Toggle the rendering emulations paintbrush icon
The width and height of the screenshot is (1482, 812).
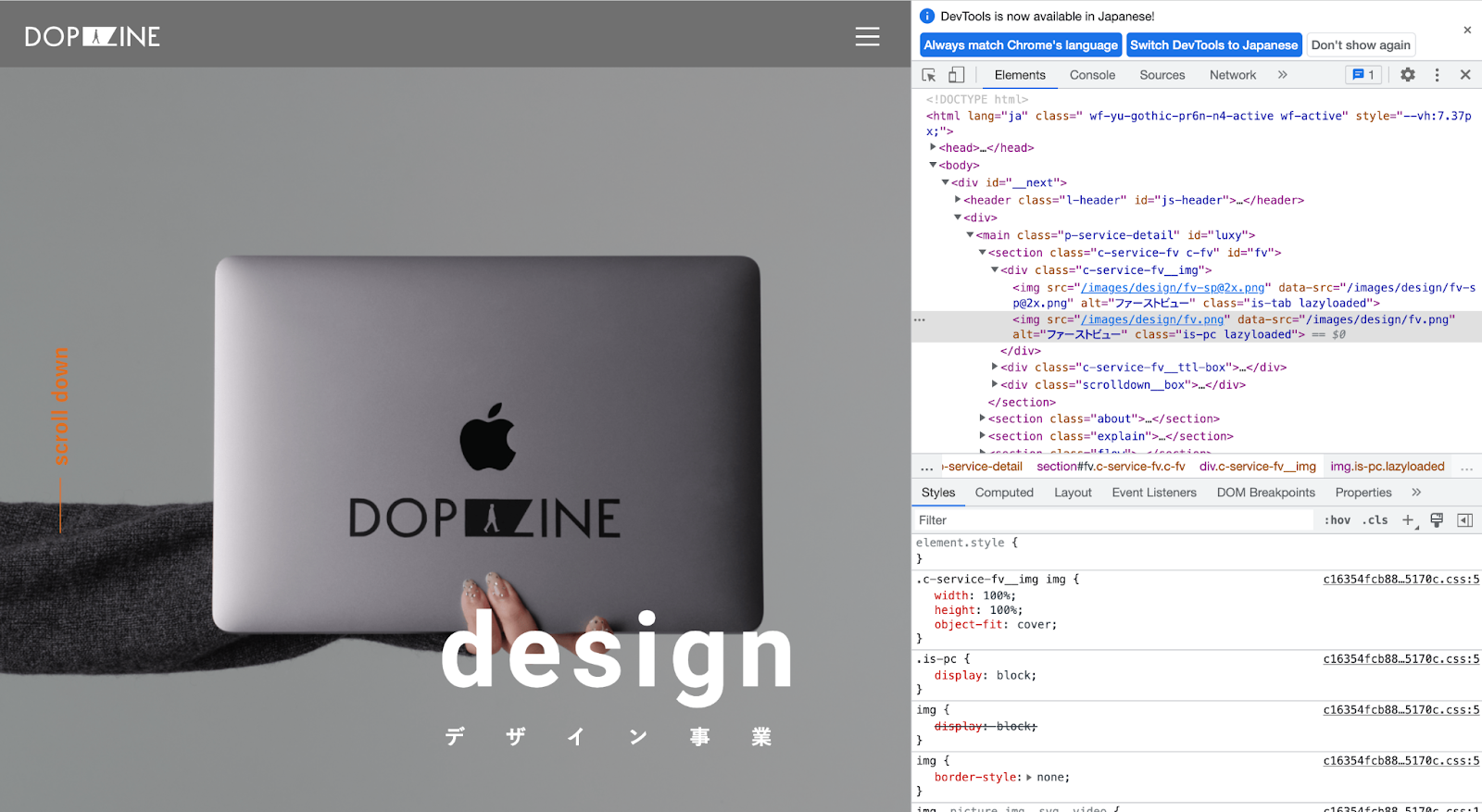tap(1437, 520)
